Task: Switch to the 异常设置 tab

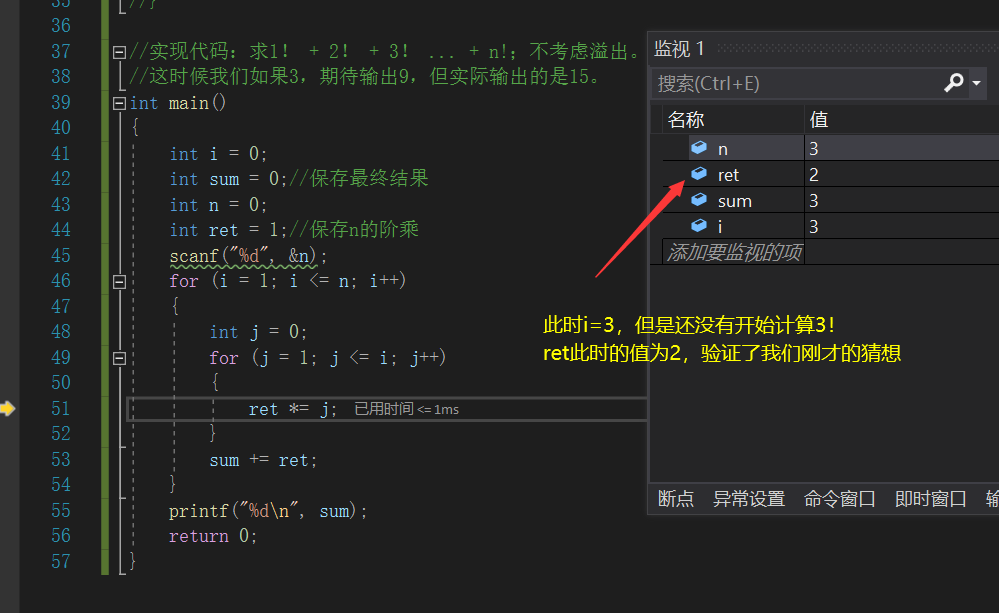Action: (749, 498)
